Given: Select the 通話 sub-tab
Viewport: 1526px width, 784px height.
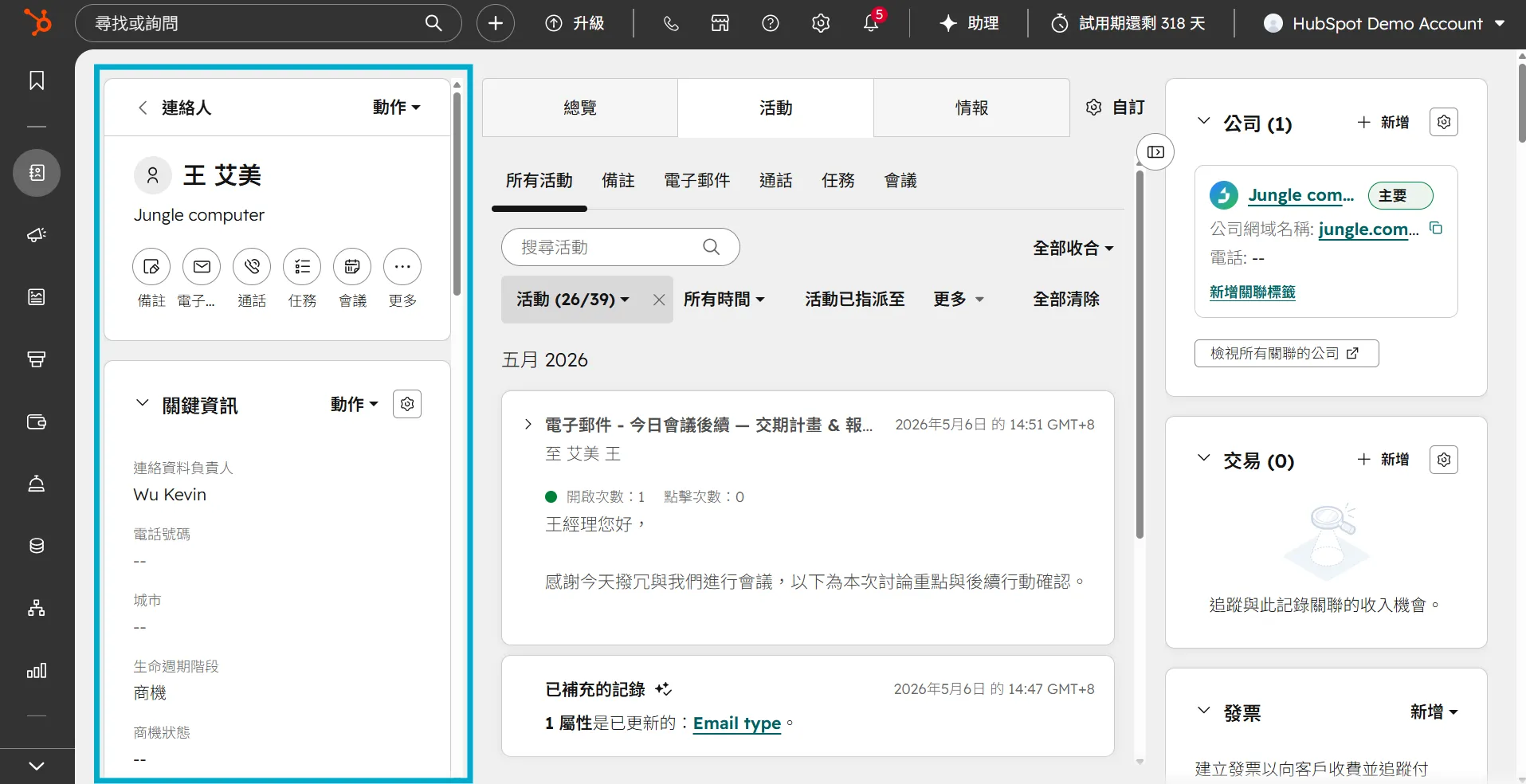Looking at the screenshot, I should pyautogui.click(x=776, y=181).
